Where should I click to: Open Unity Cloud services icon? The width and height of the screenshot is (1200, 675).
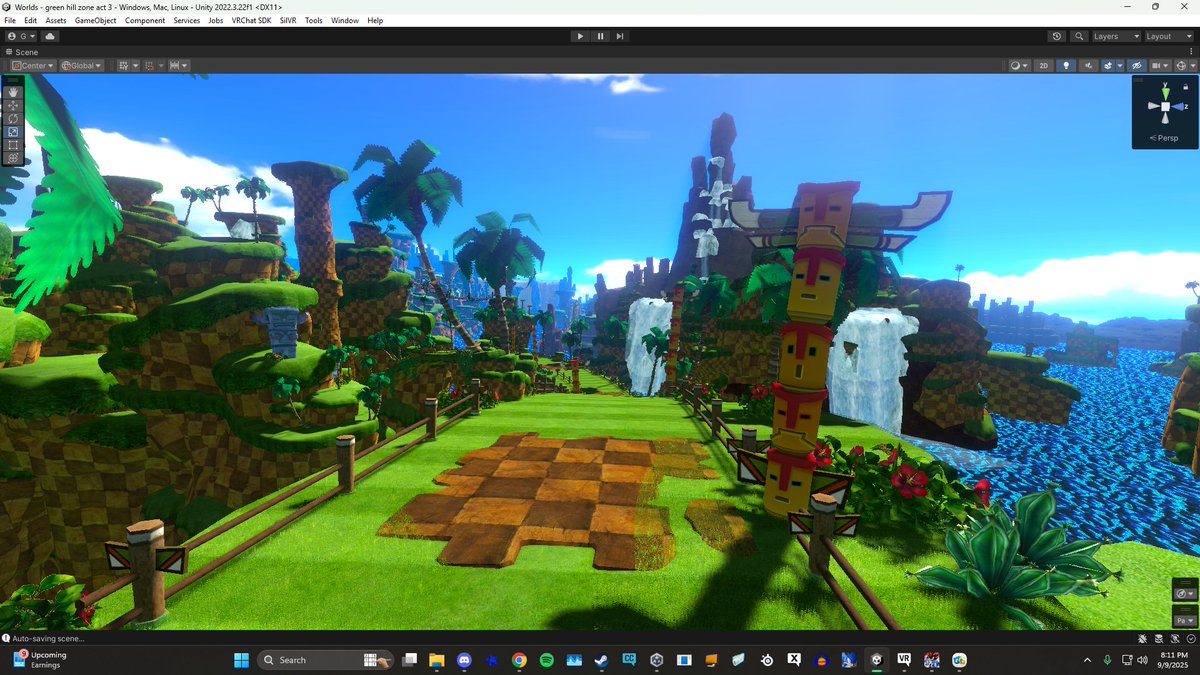50,36
